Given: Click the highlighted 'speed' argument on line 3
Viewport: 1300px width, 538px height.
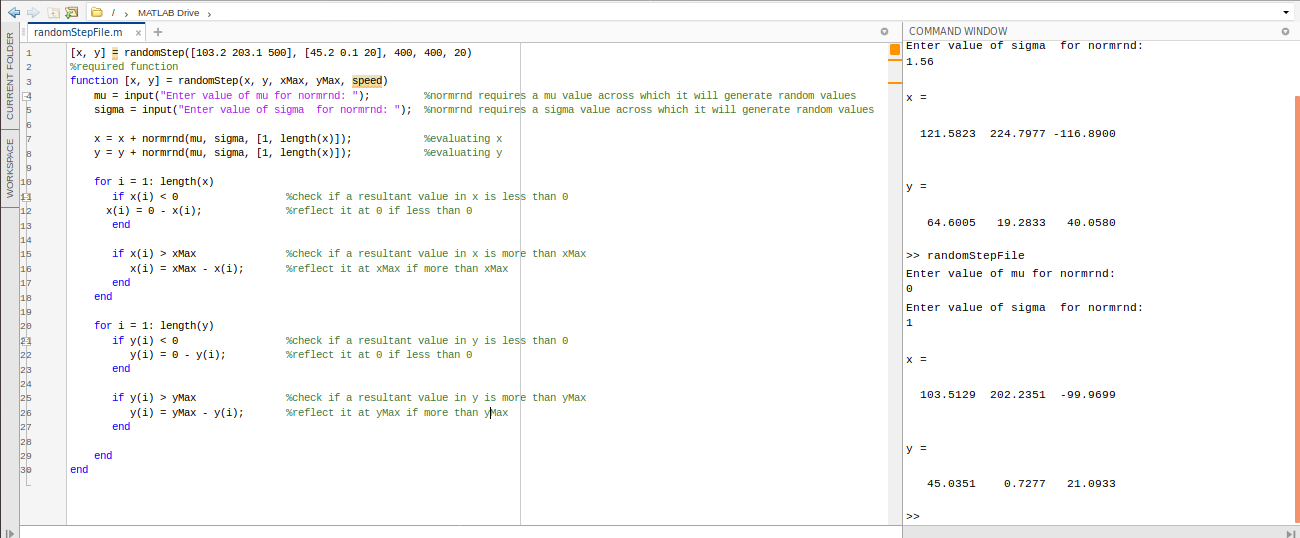Looking at the screenshot, I should tap(367, 81).
